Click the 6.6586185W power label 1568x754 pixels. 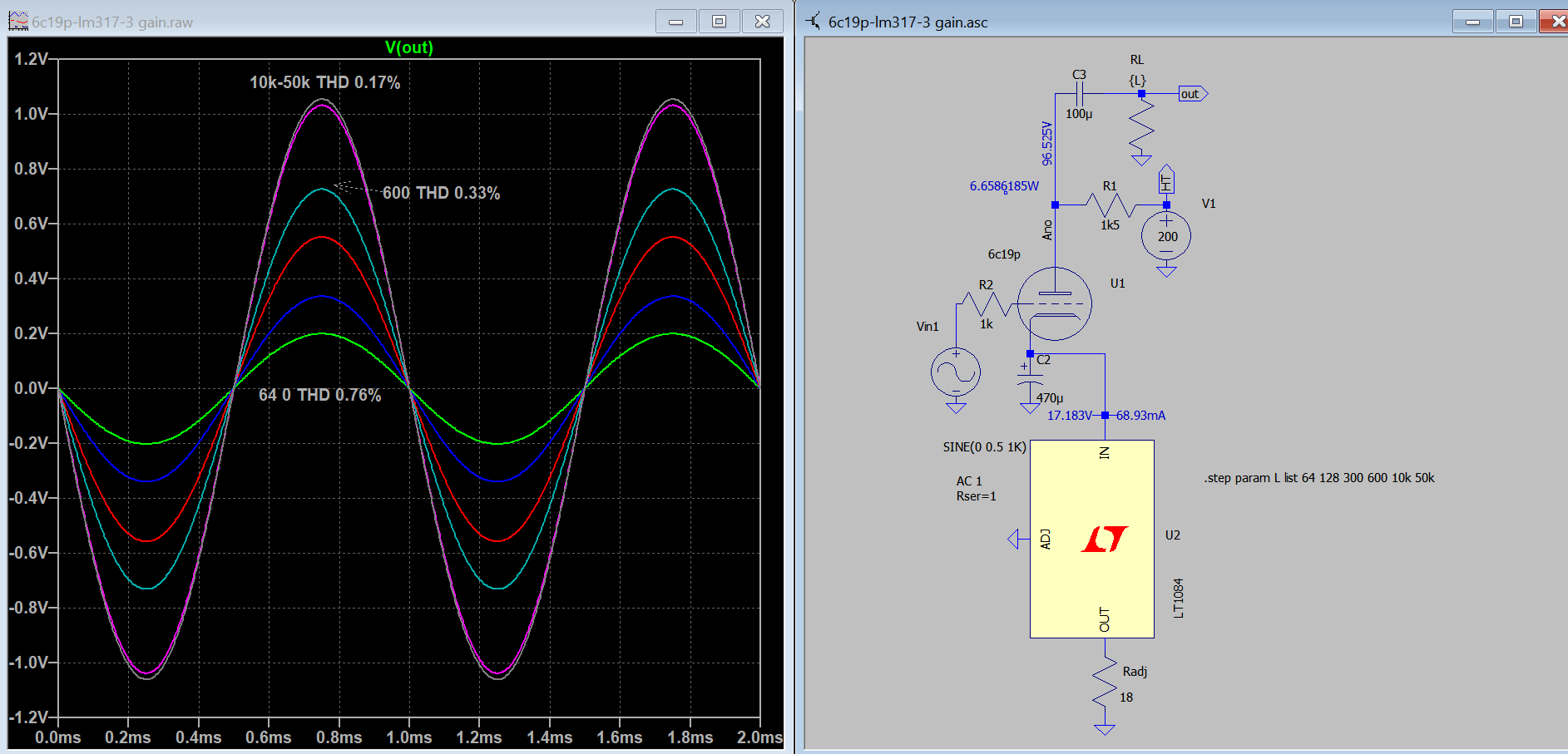point(1004,186)
